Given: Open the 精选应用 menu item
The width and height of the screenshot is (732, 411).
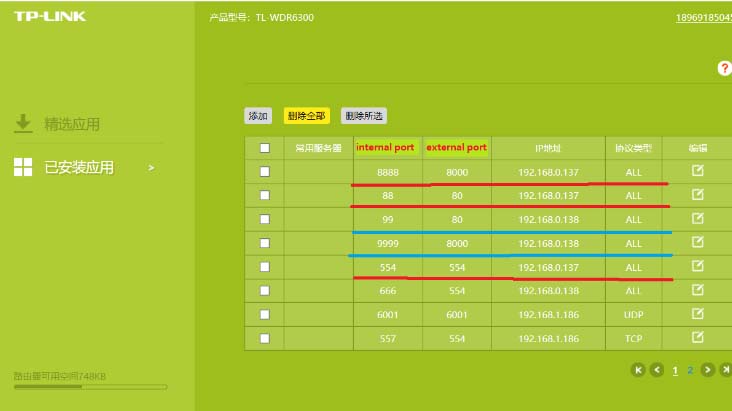Looking at the screenshot, I should (x=72, y=124).
